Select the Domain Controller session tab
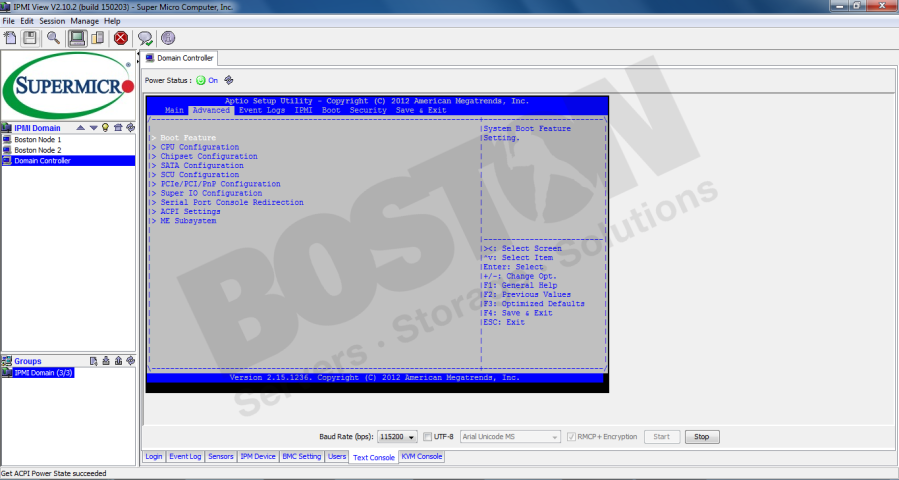 [x=179, y=58]
